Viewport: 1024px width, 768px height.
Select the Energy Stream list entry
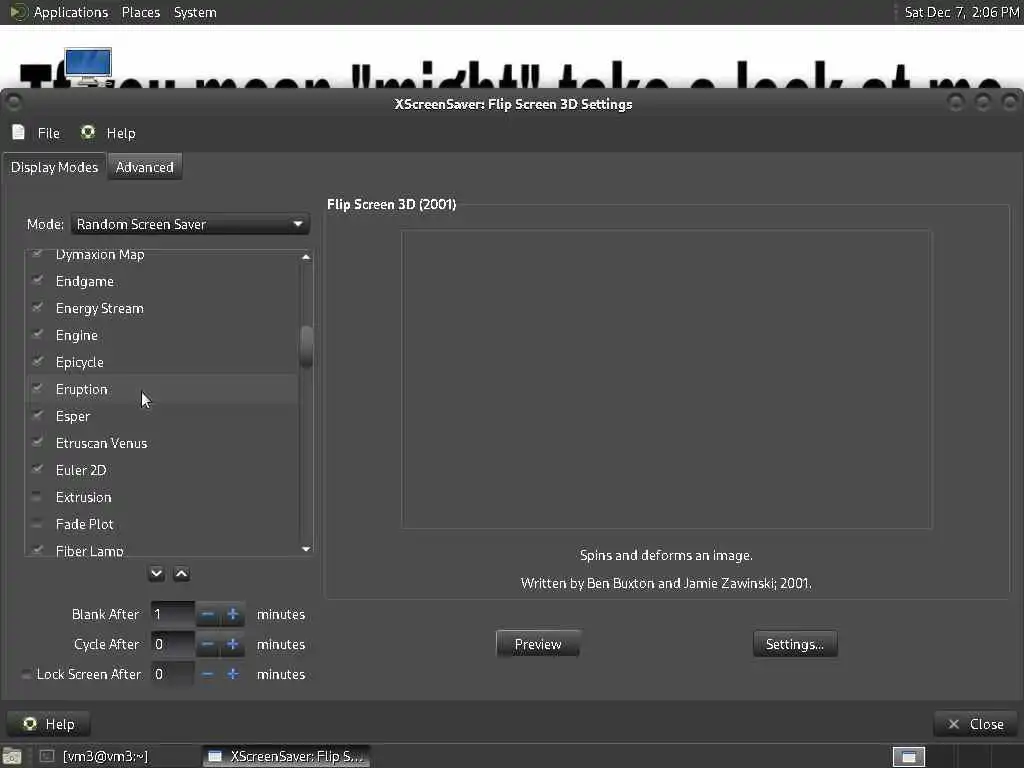coord(163,308)
